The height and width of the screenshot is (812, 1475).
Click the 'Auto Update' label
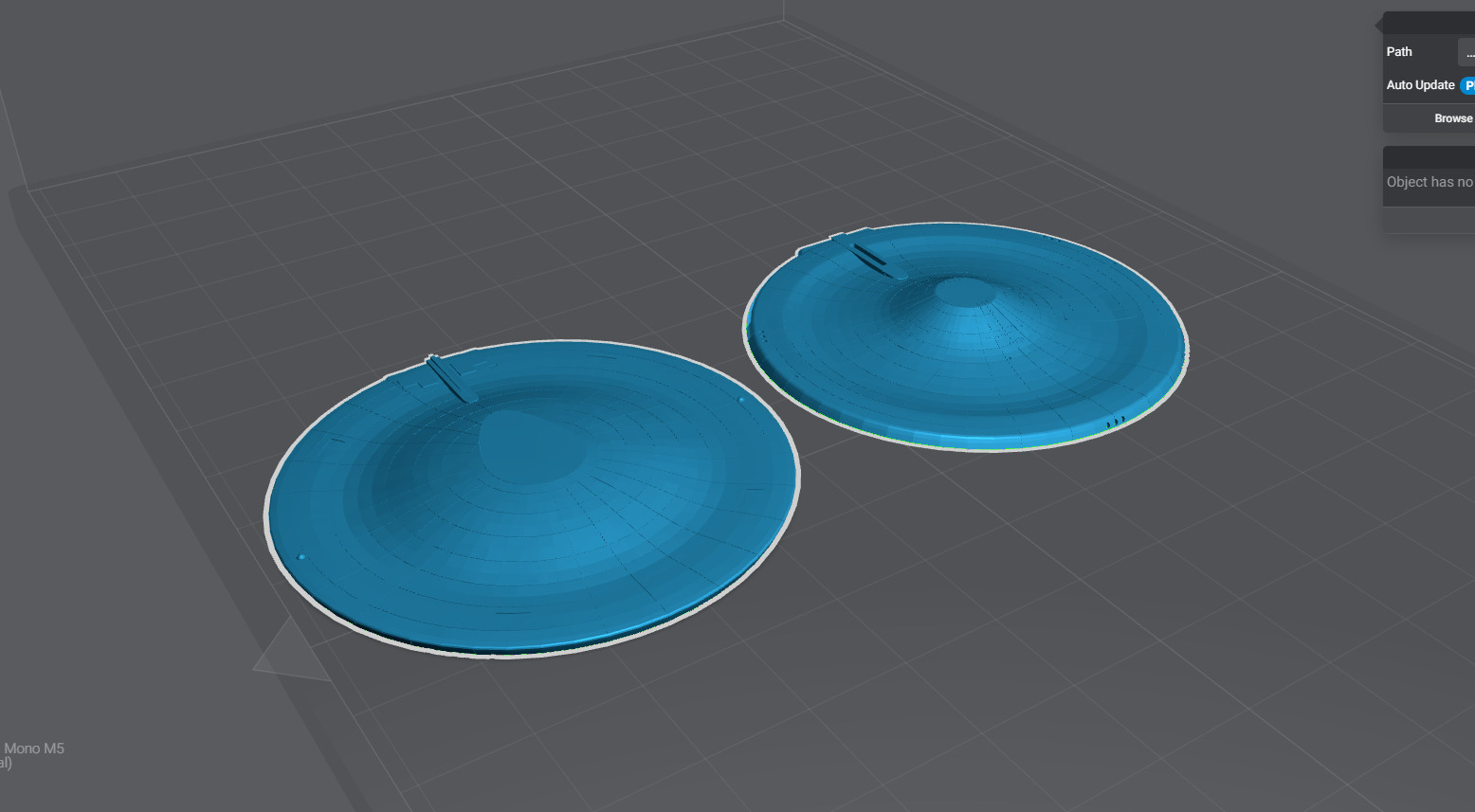(1420, 85)
